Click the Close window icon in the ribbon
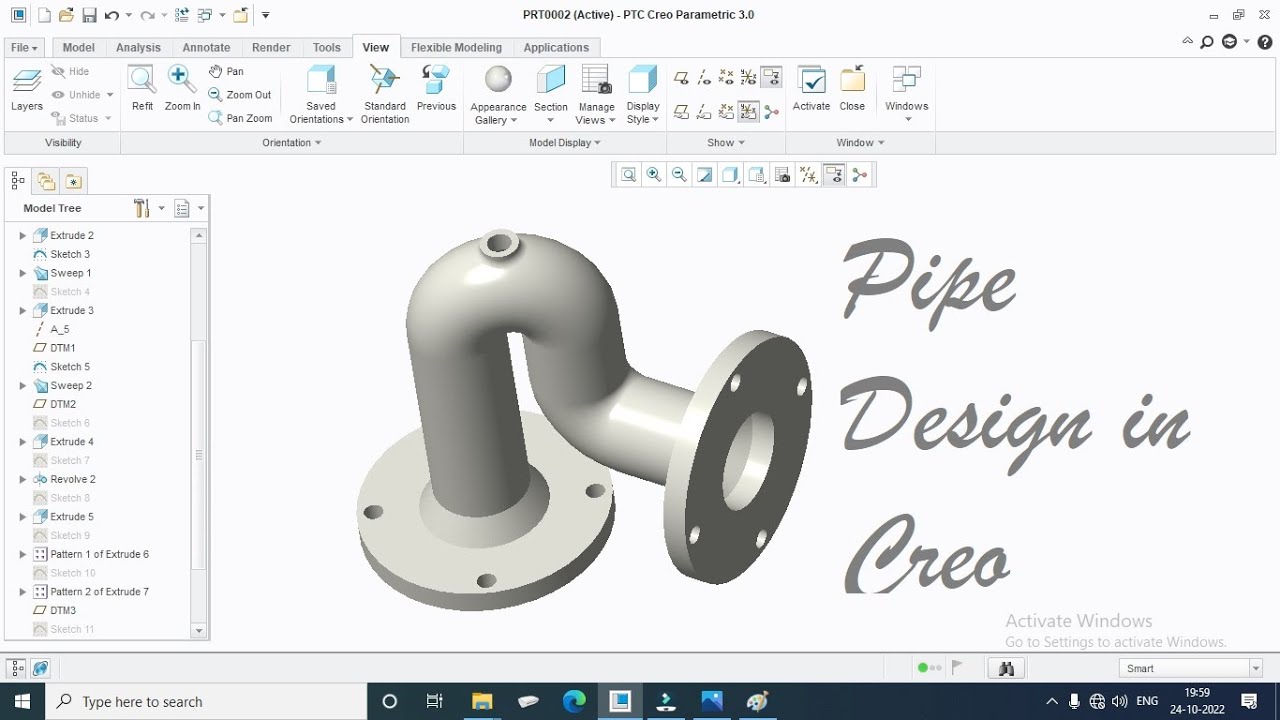This screenshot has width=1280, height=720. (852, 89)
